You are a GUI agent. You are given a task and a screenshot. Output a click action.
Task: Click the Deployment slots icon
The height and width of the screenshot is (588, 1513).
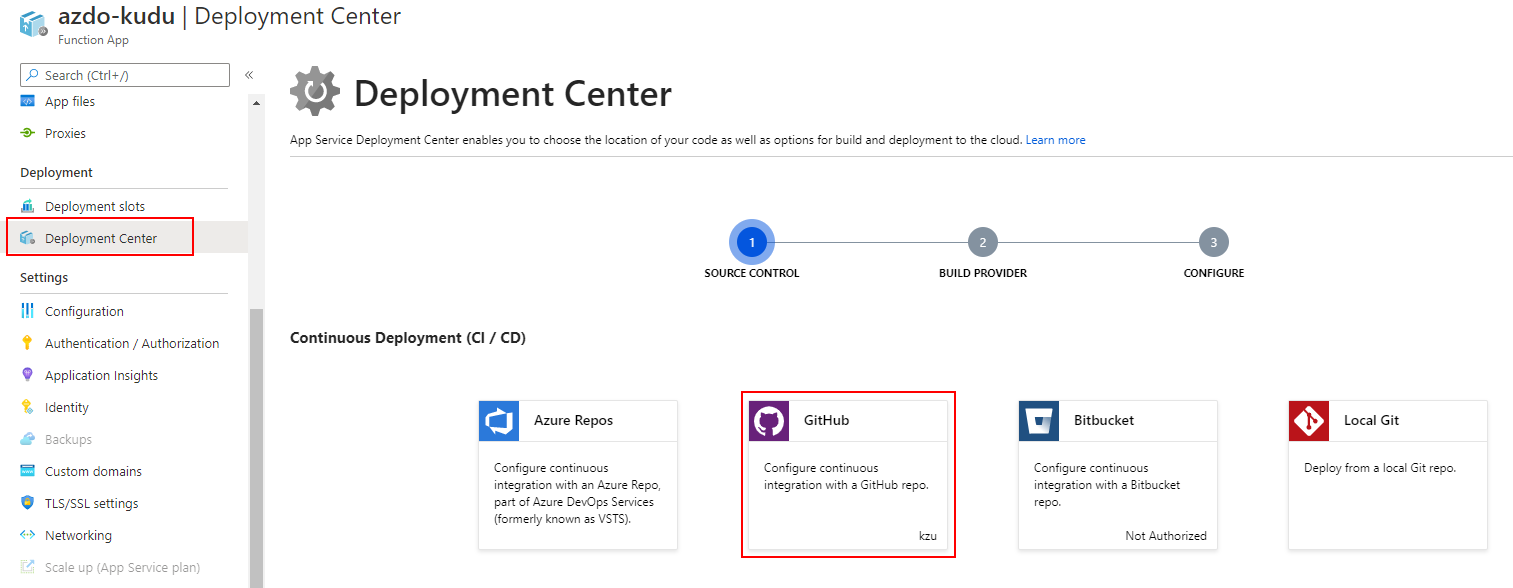click(28, 206)
